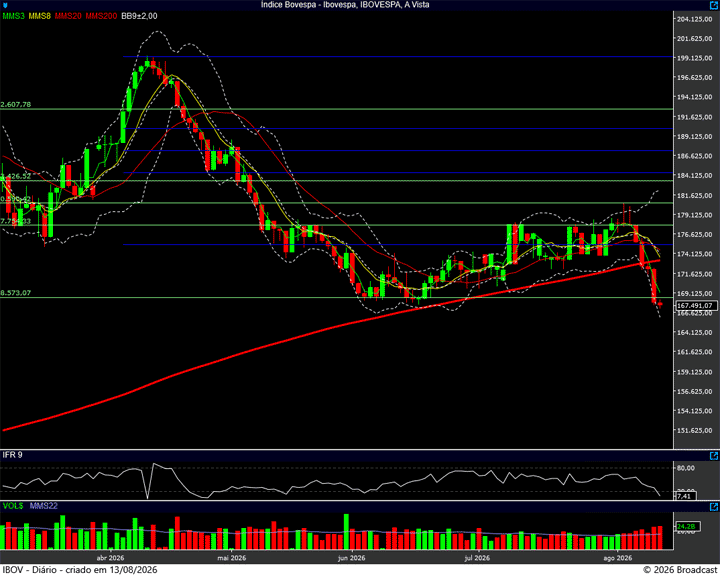The width and height of the screenshot is (720, 575).
Task: Click the 174.125,00 price axis label
Action: pyautogui.click(x=695, y=254)
